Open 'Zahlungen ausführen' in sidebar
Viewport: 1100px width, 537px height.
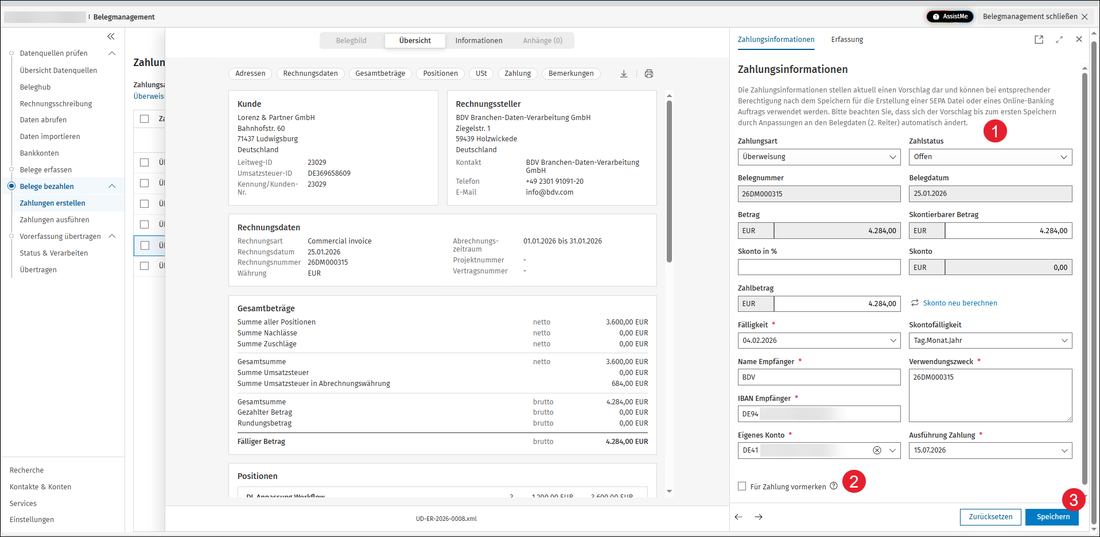[54, 220]
